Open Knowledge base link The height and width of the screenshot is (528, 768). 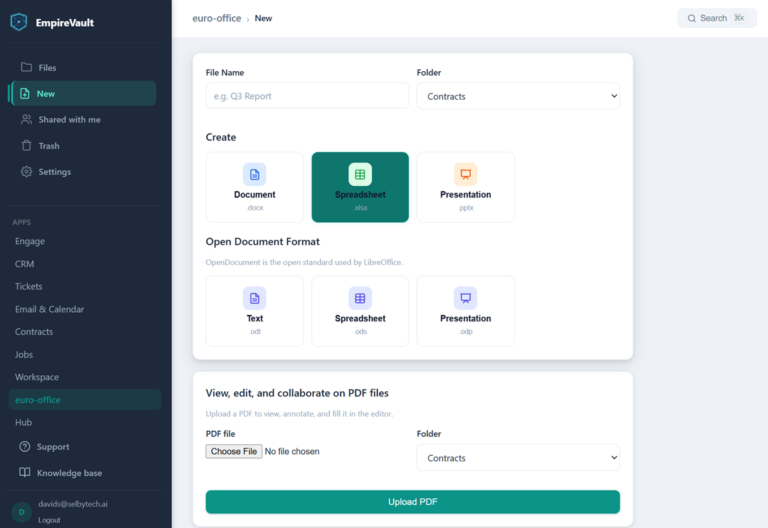(x=85, y=473)
